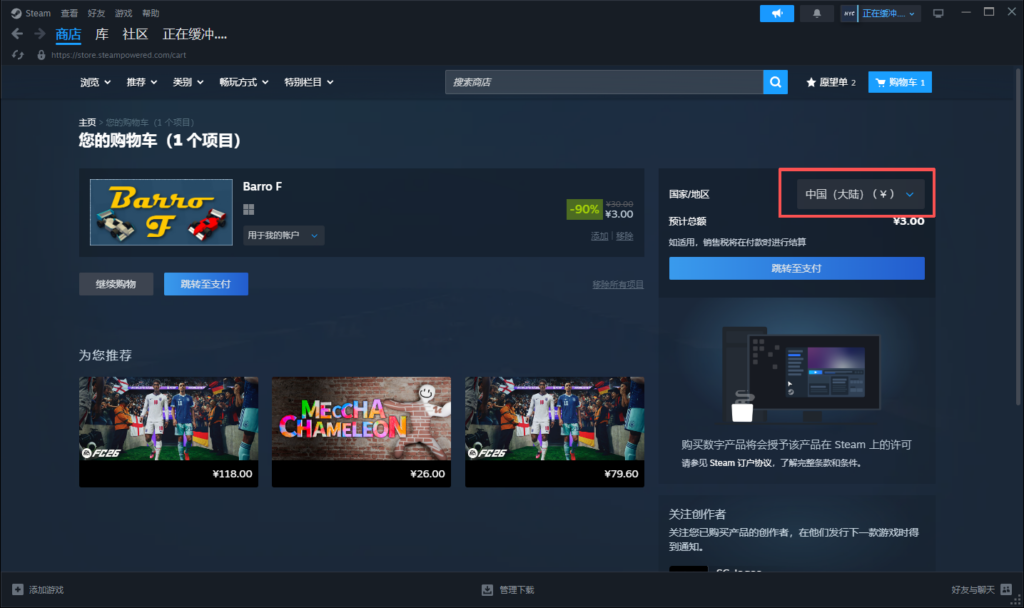
Task: Open the 查看 (View) menu
Action: 69,13
